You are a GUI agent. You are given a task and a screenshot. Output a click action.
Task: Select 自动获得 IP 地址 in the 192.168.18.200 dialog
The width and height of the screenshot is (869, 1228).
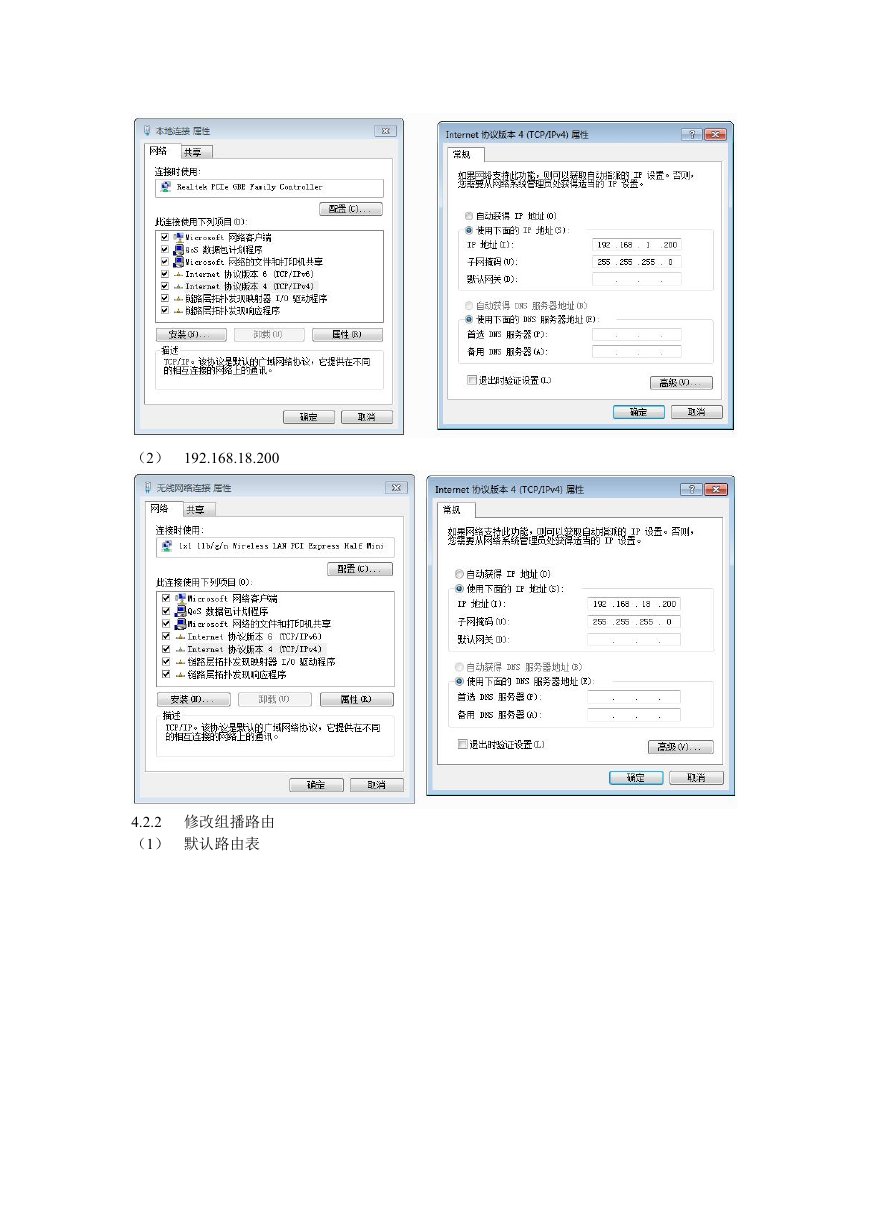tap(459, 574)
